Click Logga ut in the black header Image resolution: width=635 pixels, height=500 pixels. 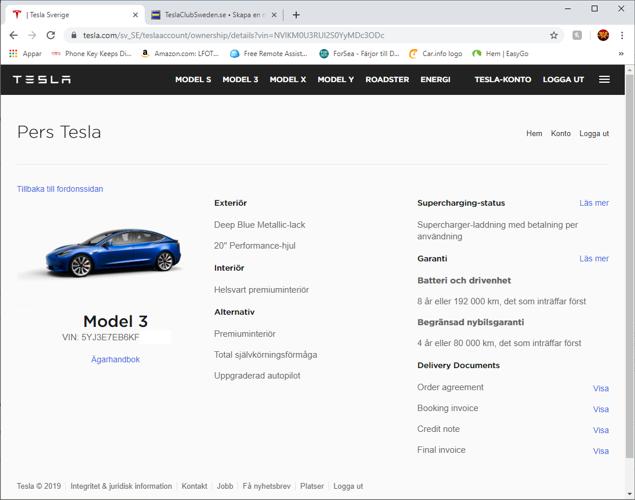coord(563,79)
